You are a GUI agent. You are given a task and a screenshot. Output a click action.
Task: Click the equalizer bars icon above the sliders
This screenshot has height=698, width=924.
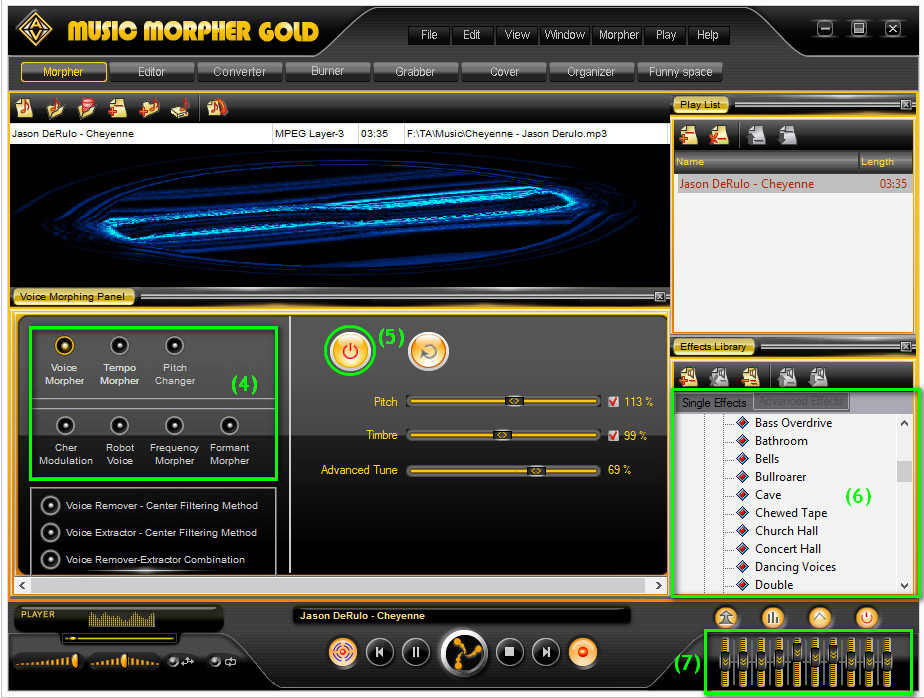[773, 617]
